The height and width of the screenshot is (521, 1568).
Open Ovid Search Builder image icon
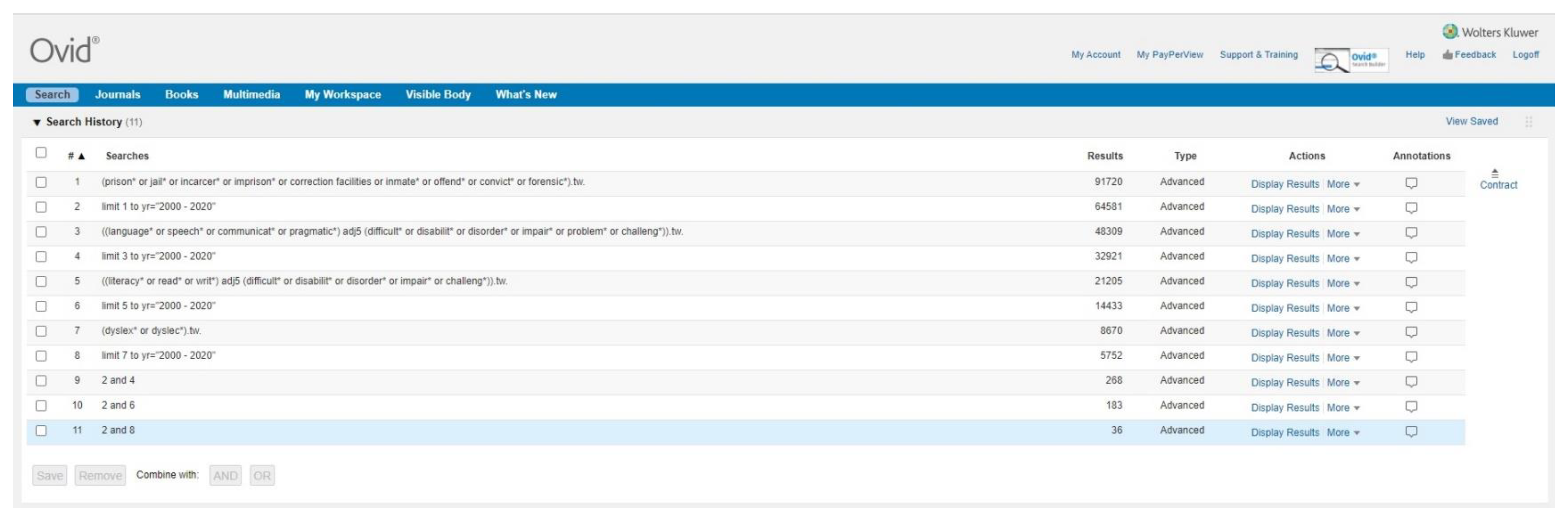[1351, 60]
